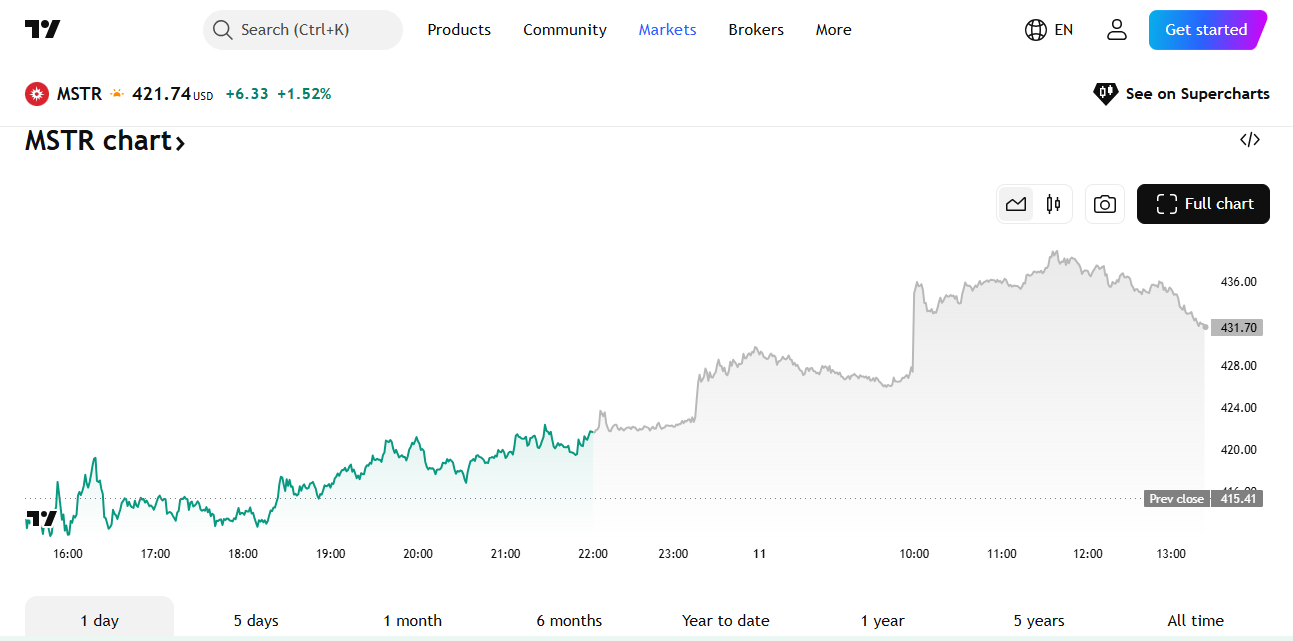The width and height of the screenshot is (1293, 641).
Task: Open See on Supercharts link
Action: pos(1181,94)
